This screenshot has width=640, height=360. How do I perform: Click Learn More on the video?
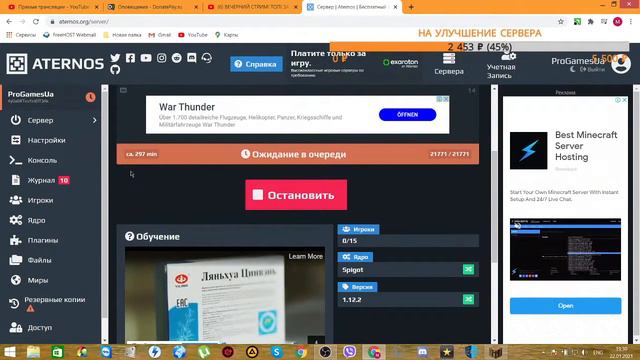[x=306, y=256]
